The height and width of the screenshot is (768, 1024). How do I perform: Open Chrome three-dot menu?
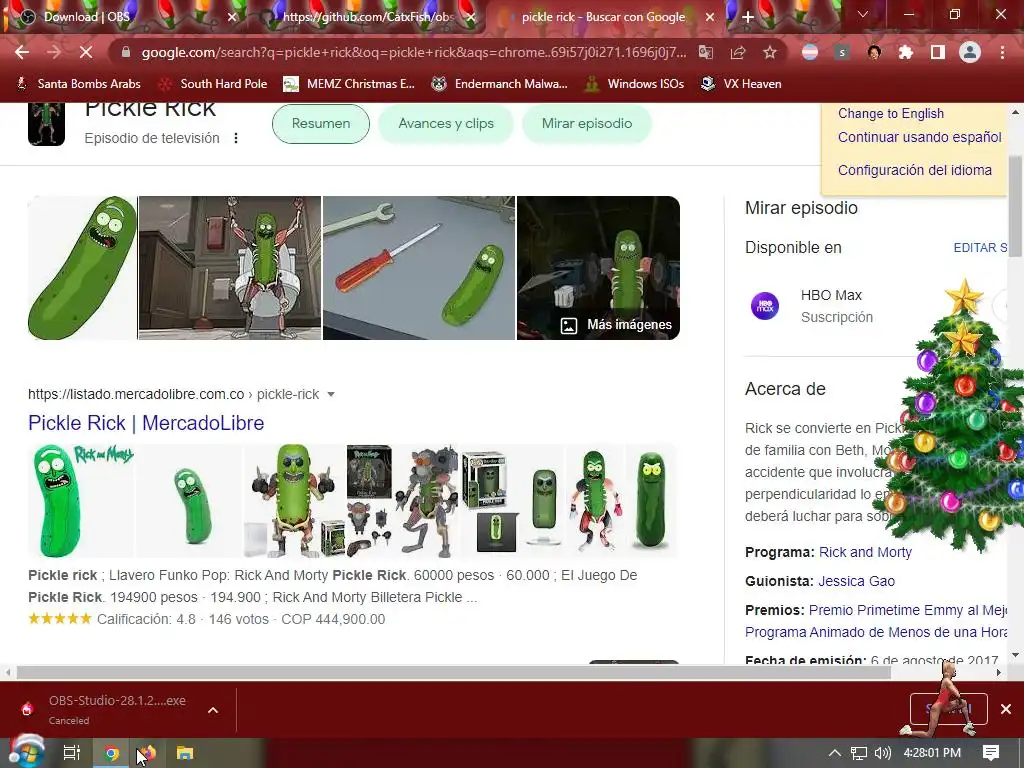[x=1002, y=52]
